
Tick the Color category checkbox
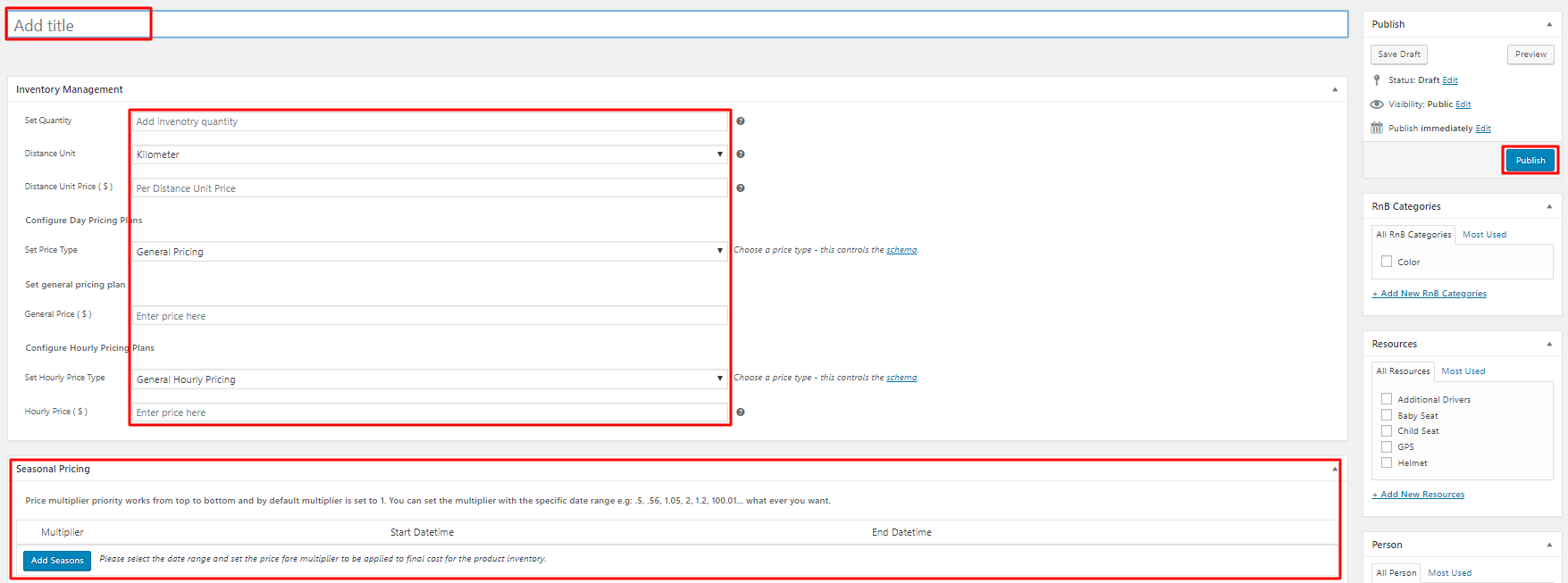point(1387,262)
